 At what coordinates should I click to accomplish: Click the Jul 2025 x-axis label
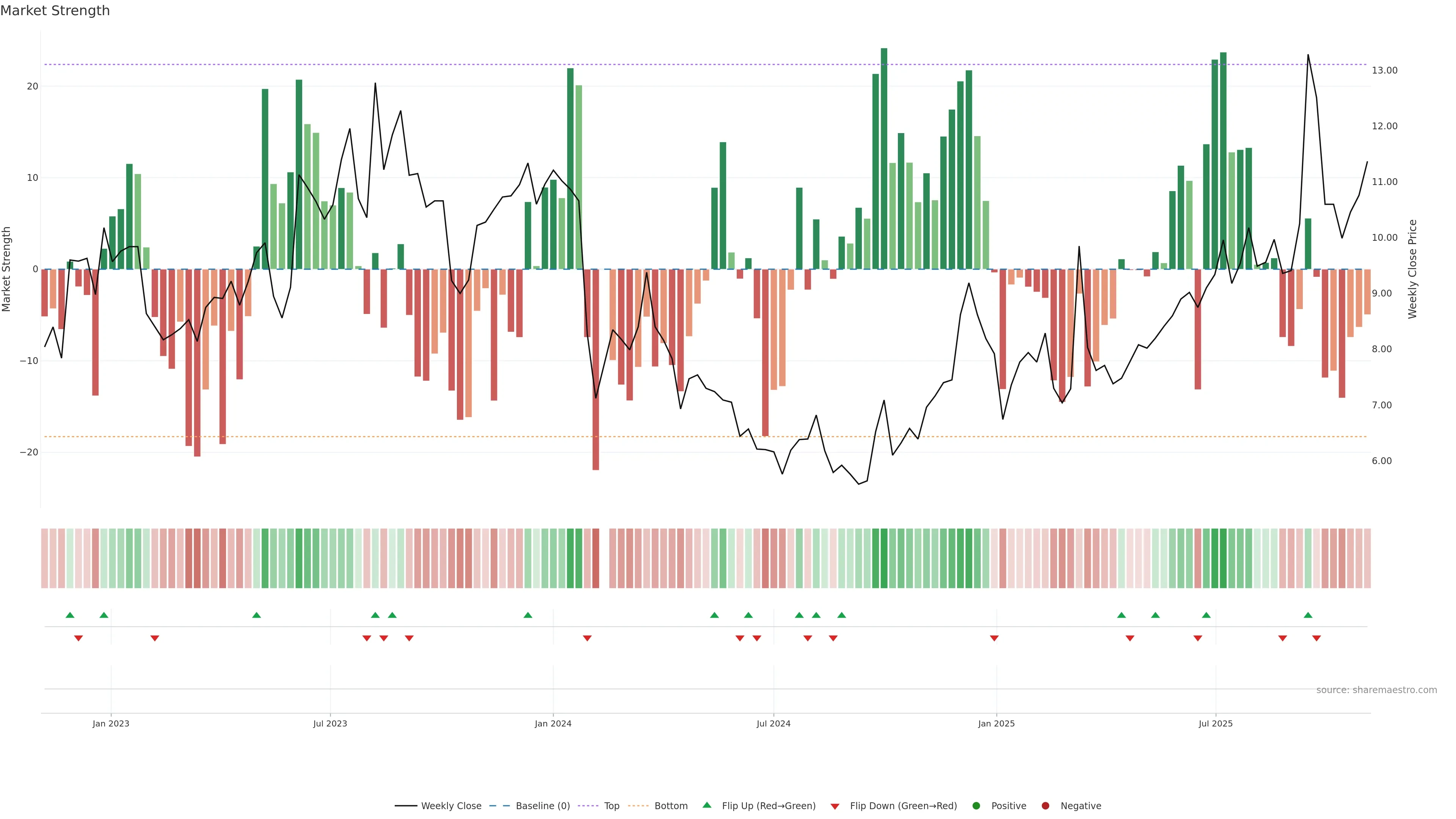(1215, 723)
